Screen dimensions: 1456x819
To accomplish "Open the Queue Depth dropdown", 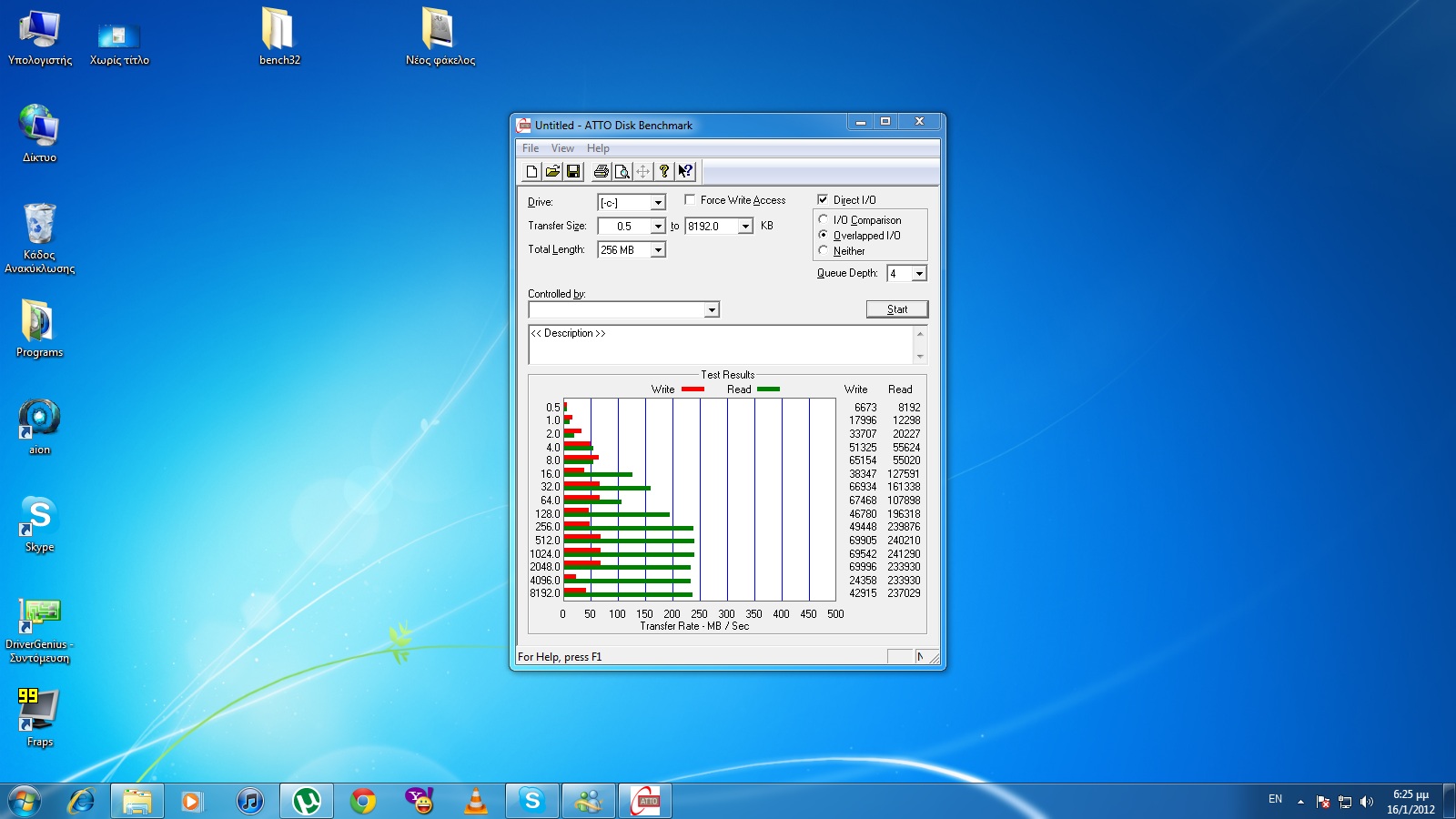I will [919, 273].
